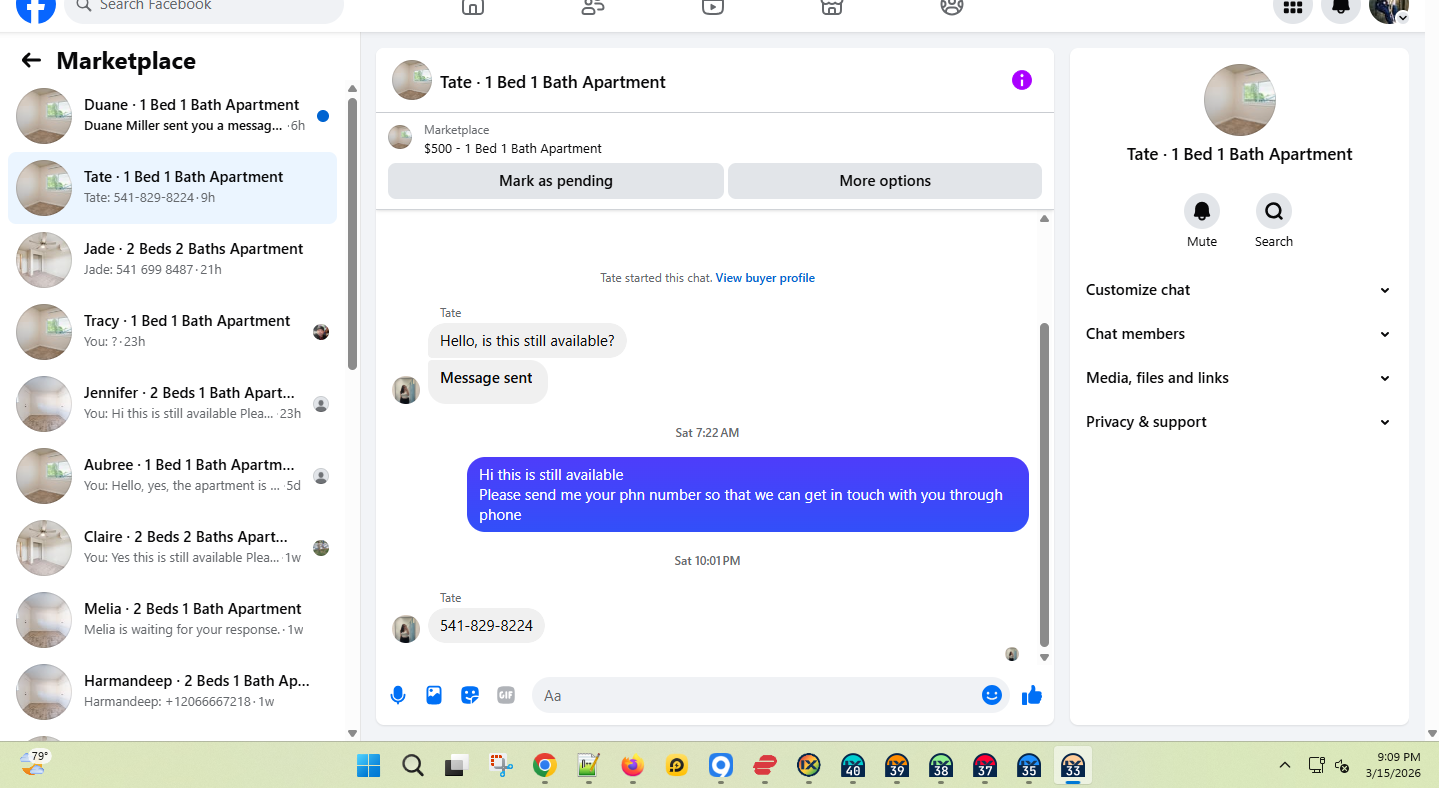Screen dimensions: 1439x788
Task: Open Video from the top navigation
Action: coord(712,7)
